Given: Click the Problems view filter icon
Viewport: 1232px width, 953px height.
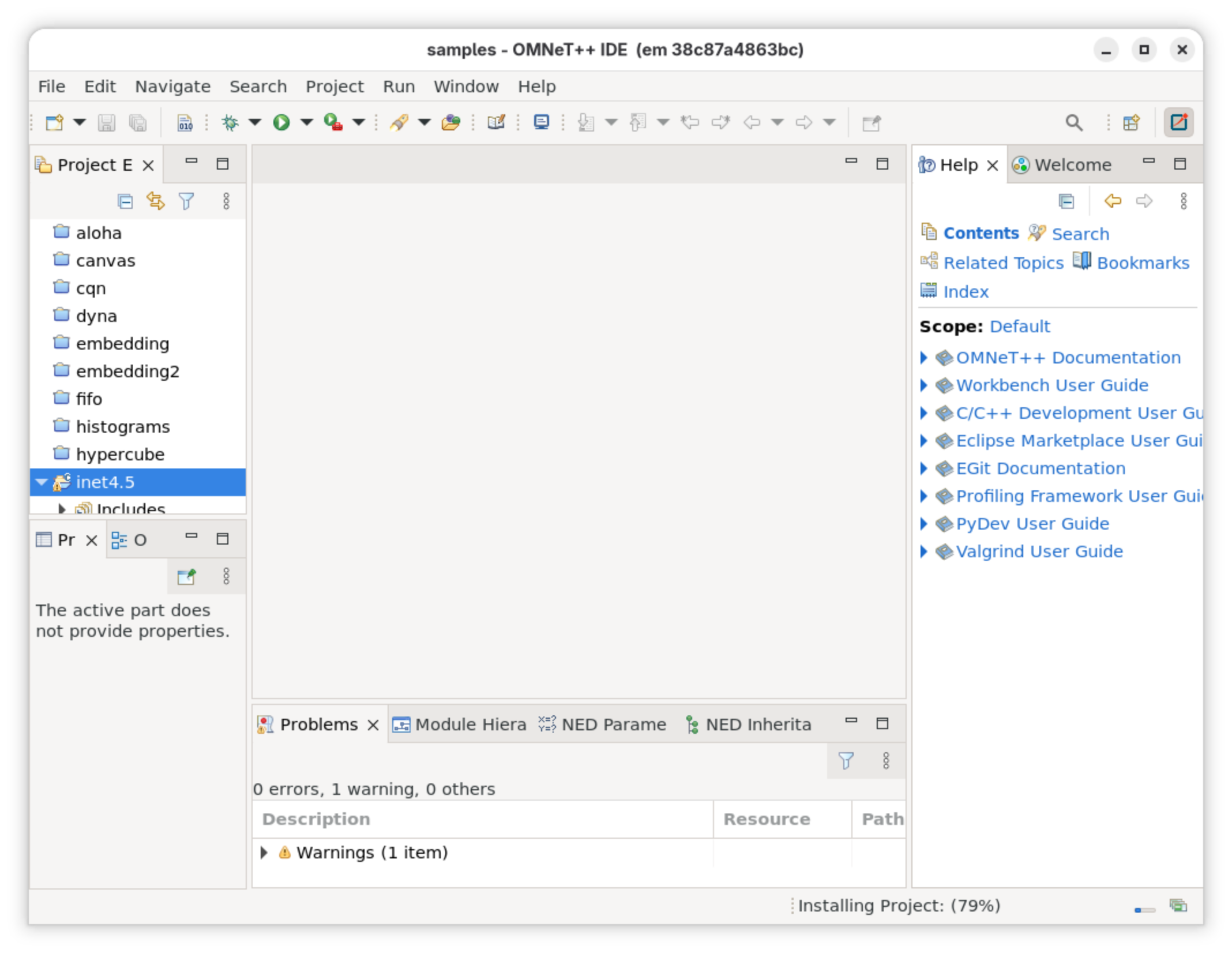Looking at the screenshot, I should tap(846, 761).
